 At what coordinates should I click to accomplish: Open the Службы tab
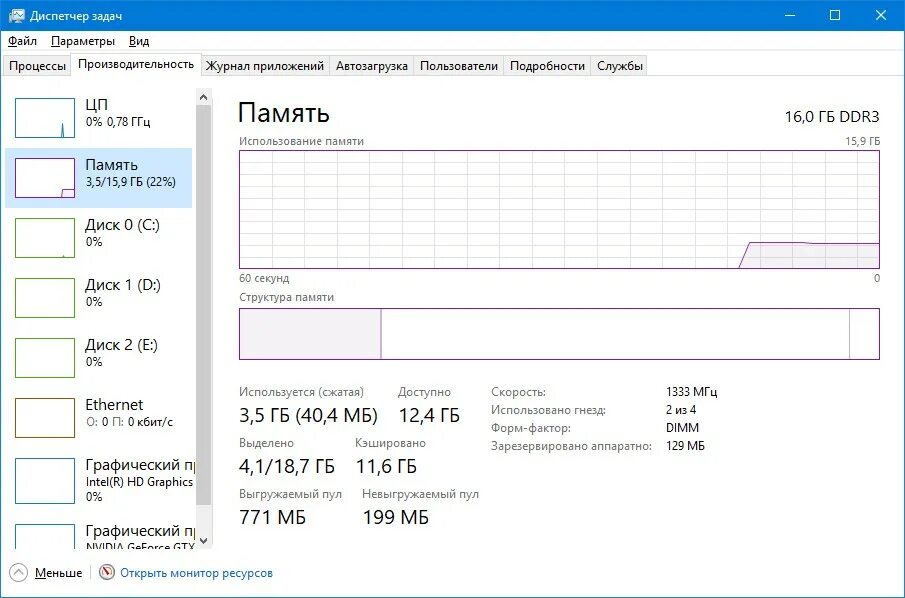pos(620,65)
